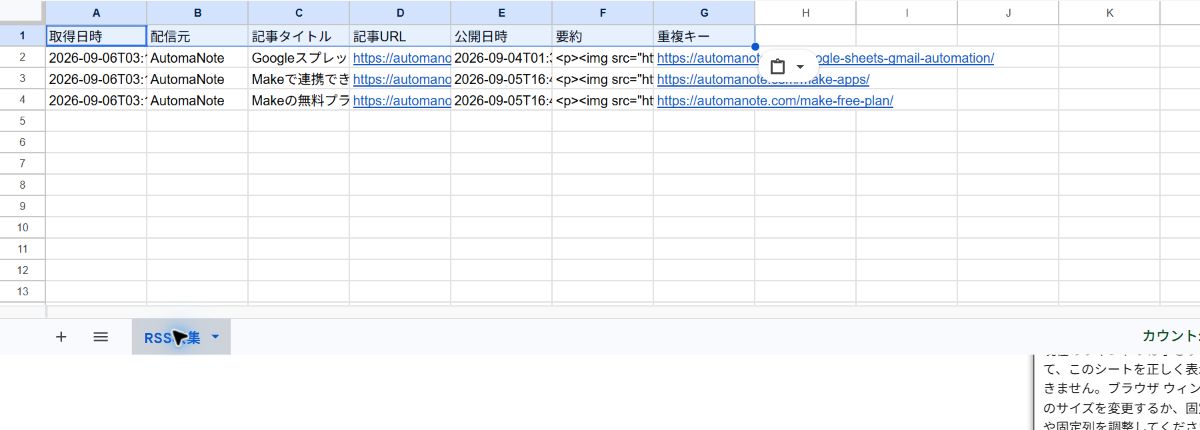Select column C header
Image resolution: width=1200 pixels, height=430 pixels.
click(299, 13)
